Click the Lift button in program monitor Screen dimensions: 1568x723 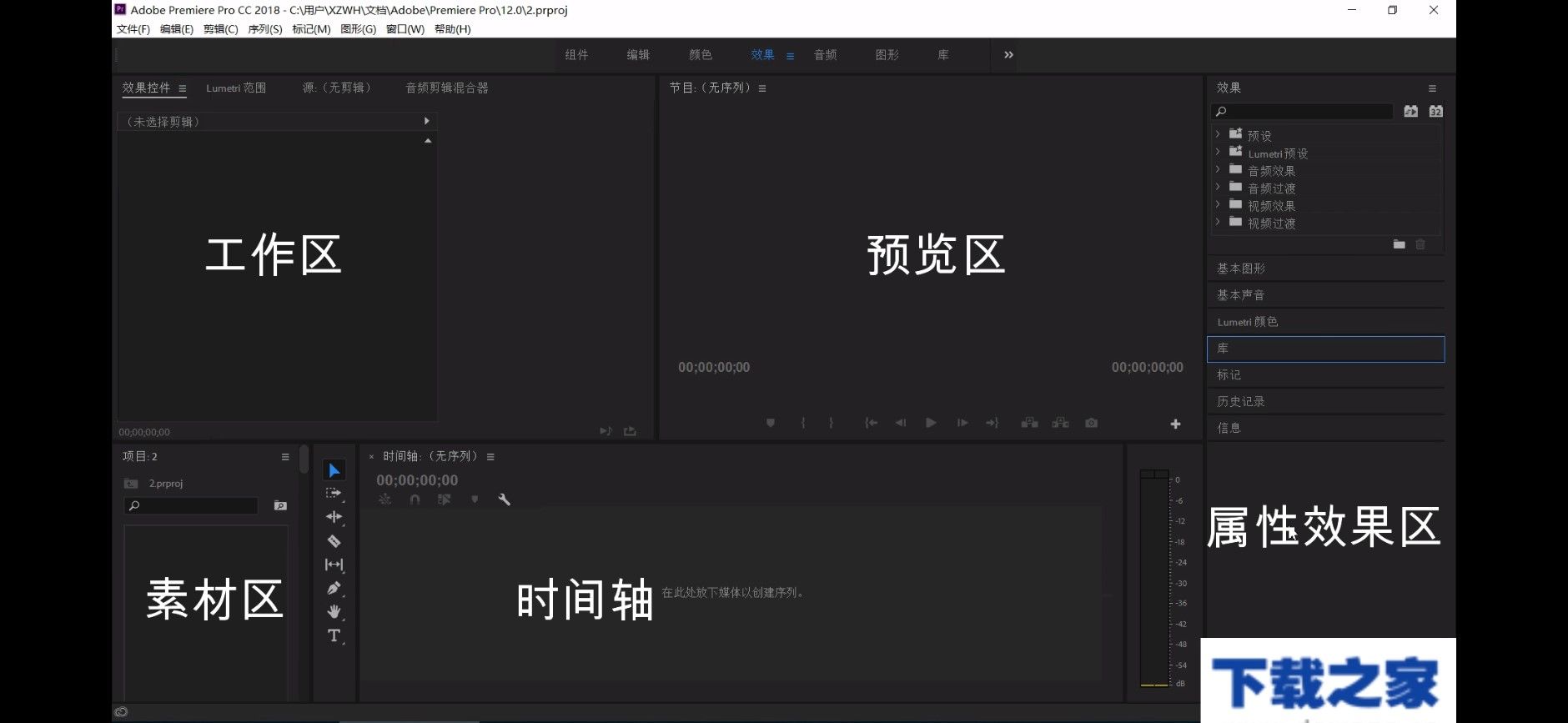click(x=1030, y=424)
